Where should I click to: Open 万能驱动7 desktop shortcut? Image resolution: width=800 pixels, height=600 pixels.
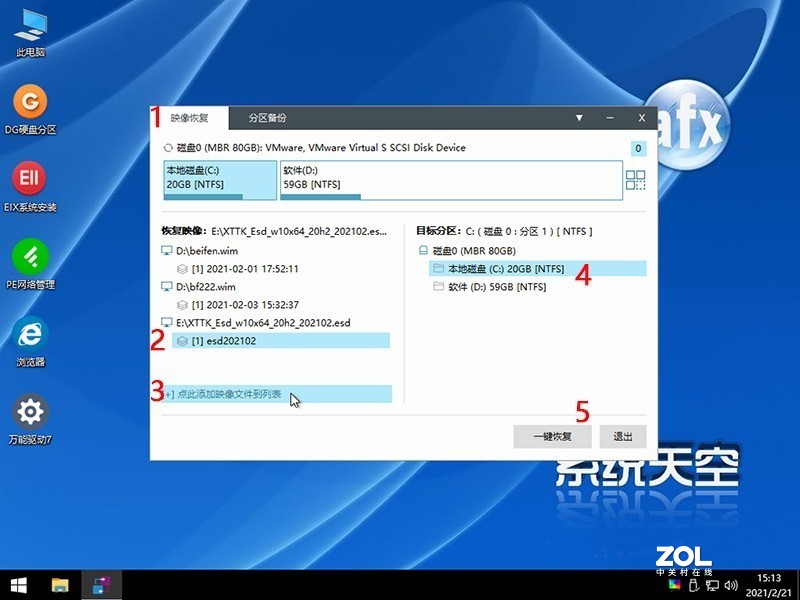pos(30,420)
